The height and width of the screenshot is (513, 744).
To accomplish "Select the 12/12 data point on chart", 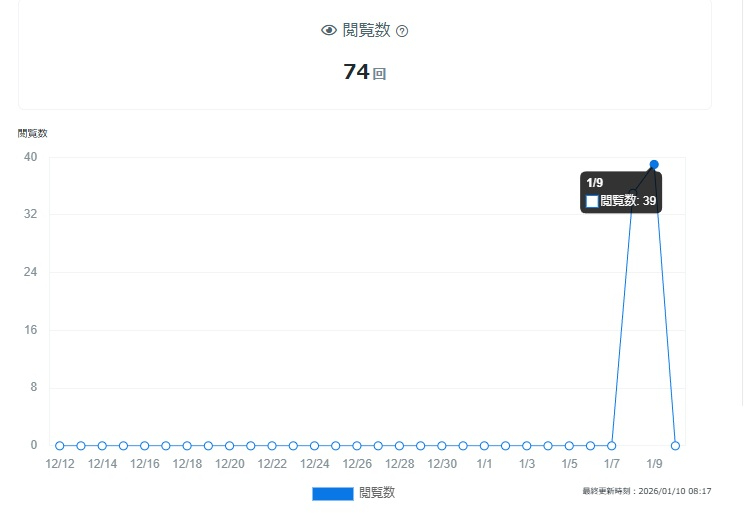I will tap(60, 446).
